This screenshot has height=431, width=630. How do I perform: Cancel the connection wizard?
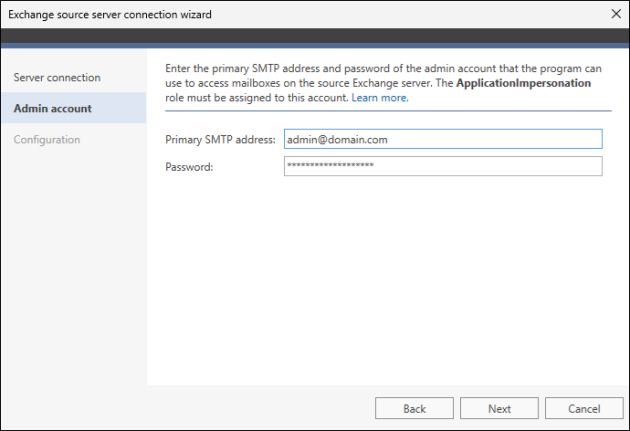584,409
